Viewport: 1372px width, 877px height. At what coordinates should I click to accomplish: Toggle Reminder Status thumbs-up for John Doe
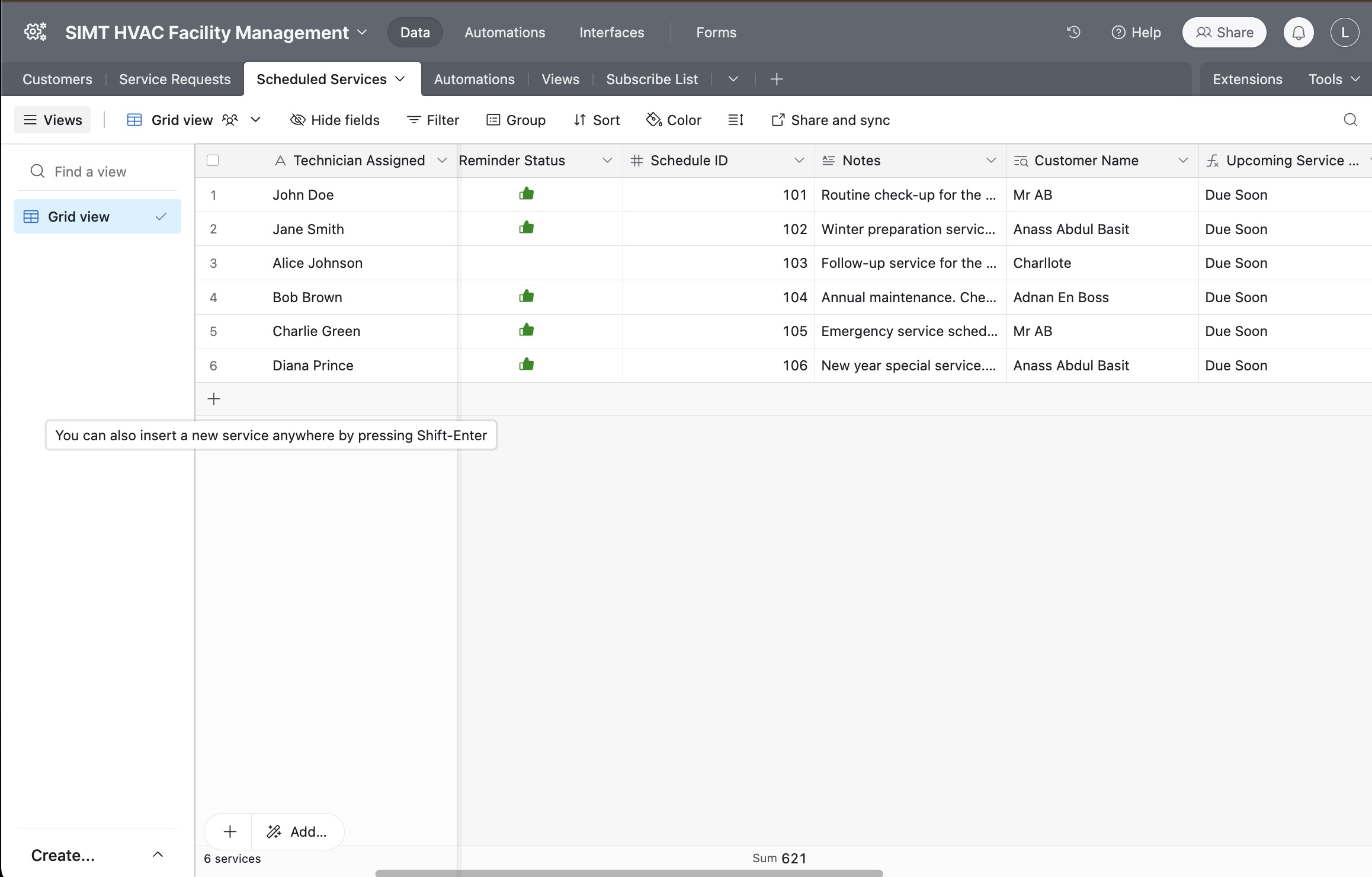pyautogui.click(x=526, y=194)
